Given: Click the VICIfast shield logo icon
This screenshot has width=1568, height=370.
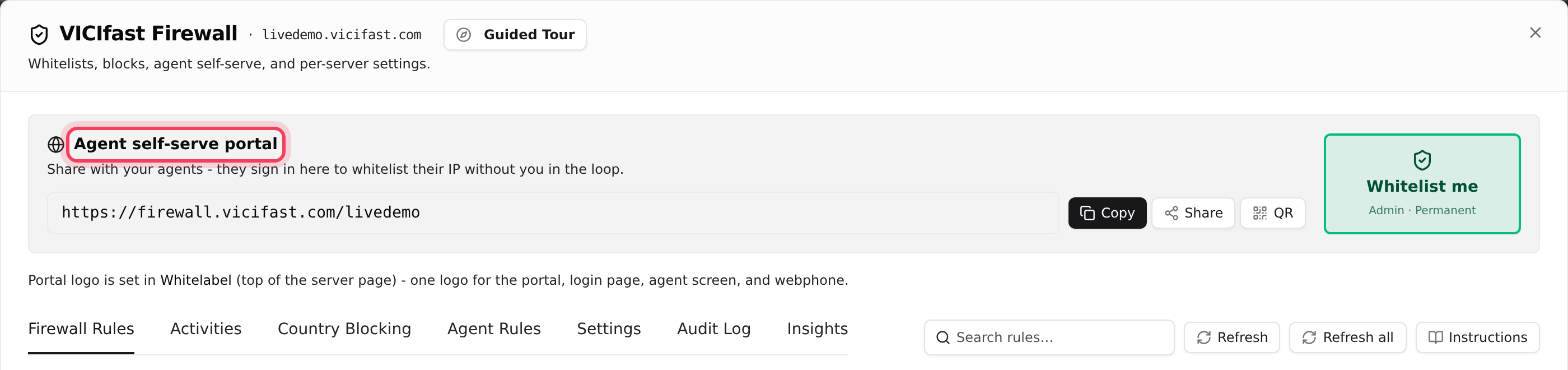Looking at the screenshot, I should (39, 35).
